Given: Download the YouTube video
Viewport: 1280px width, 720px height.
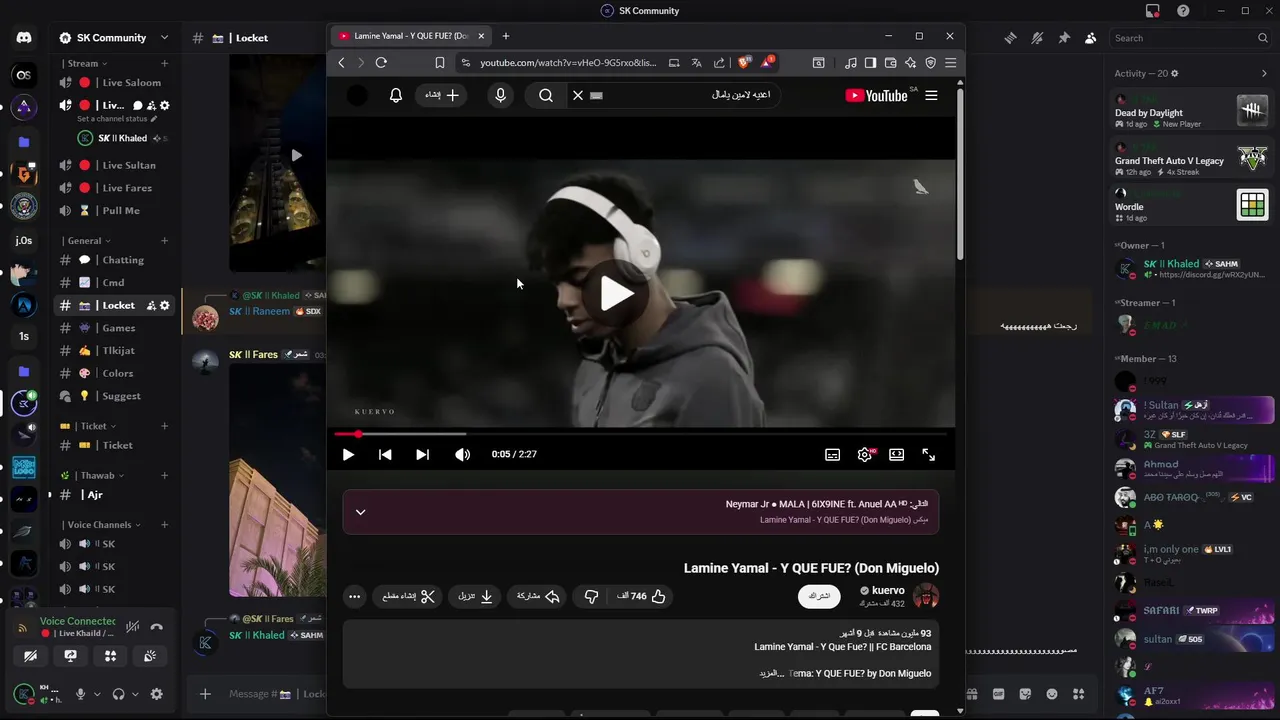Looking at the screenshot, I should [x=475, y=596].
